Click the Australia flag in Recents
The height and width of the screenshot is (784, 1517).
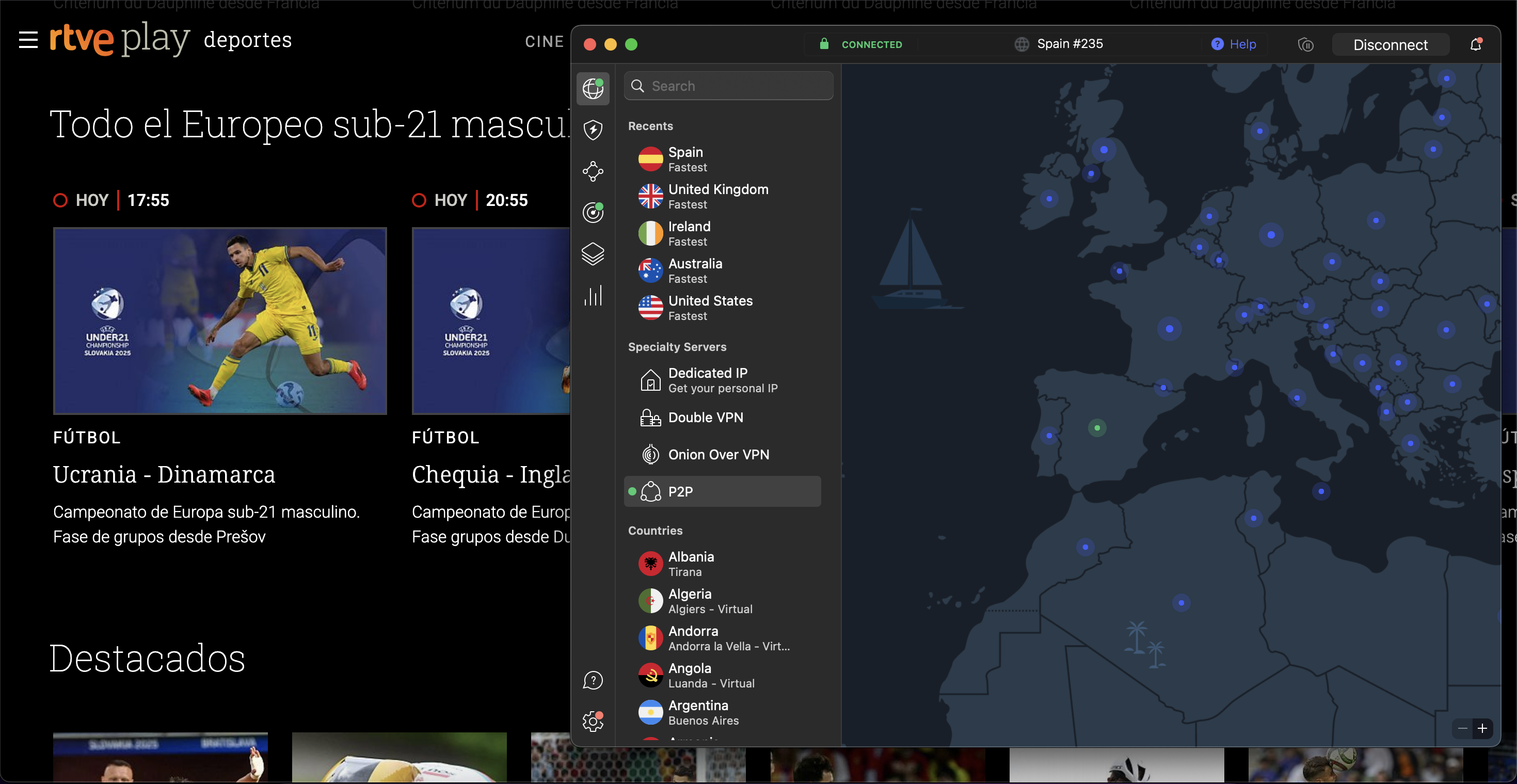pos(650,270)
